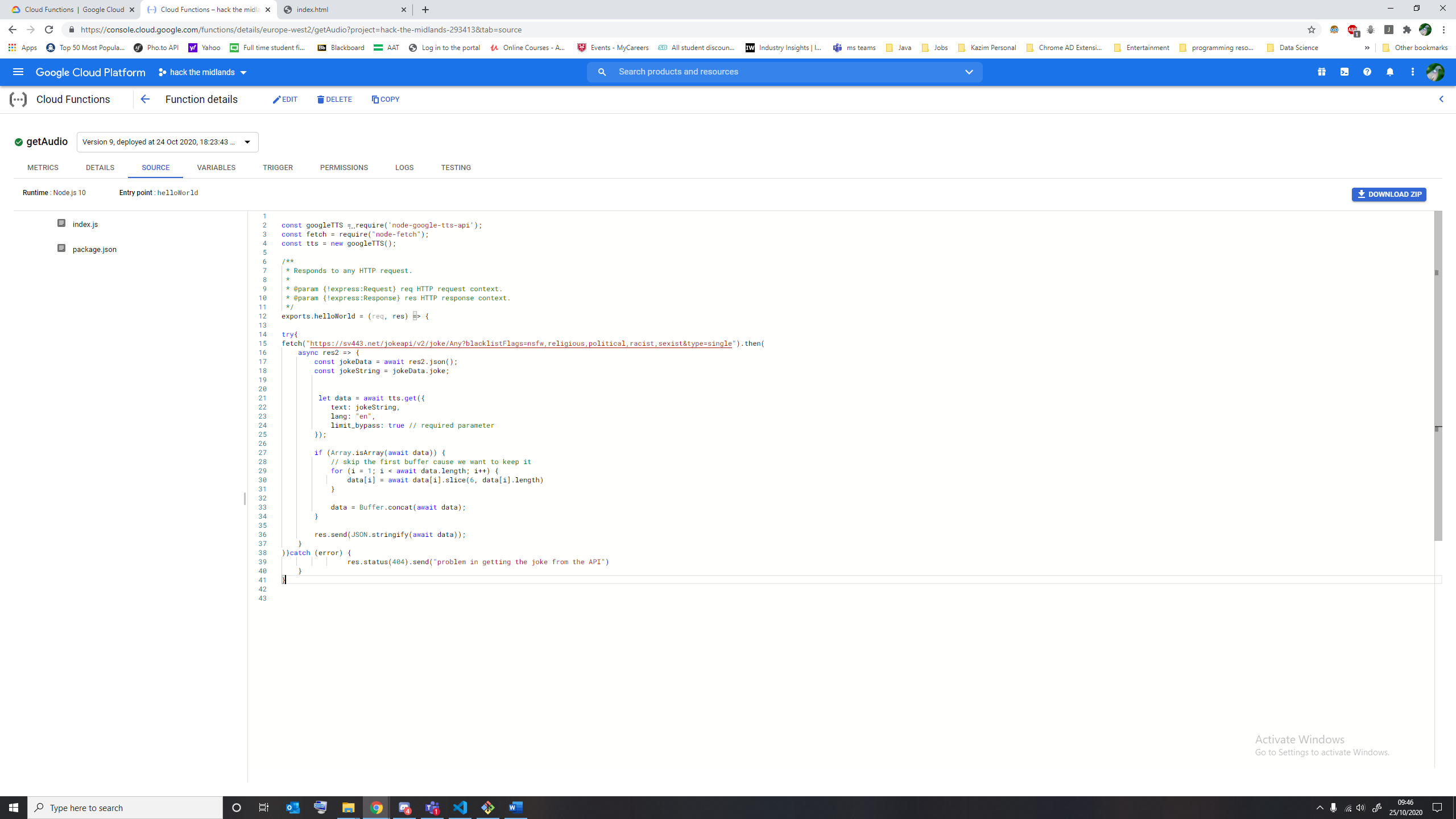Click the EDIT function button
The width and height of the screenshot is (1456, 819).
click(x=285, y=100)
